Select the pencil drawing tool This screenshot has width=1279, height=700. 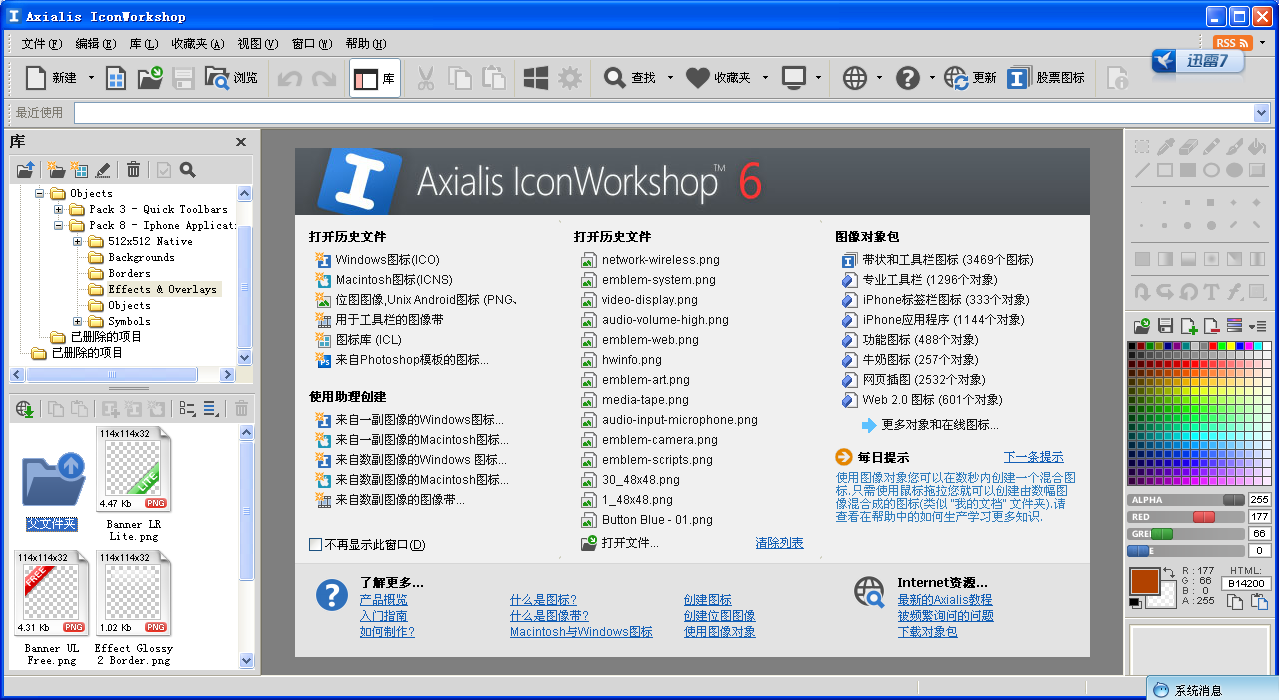pos(1211,146)
